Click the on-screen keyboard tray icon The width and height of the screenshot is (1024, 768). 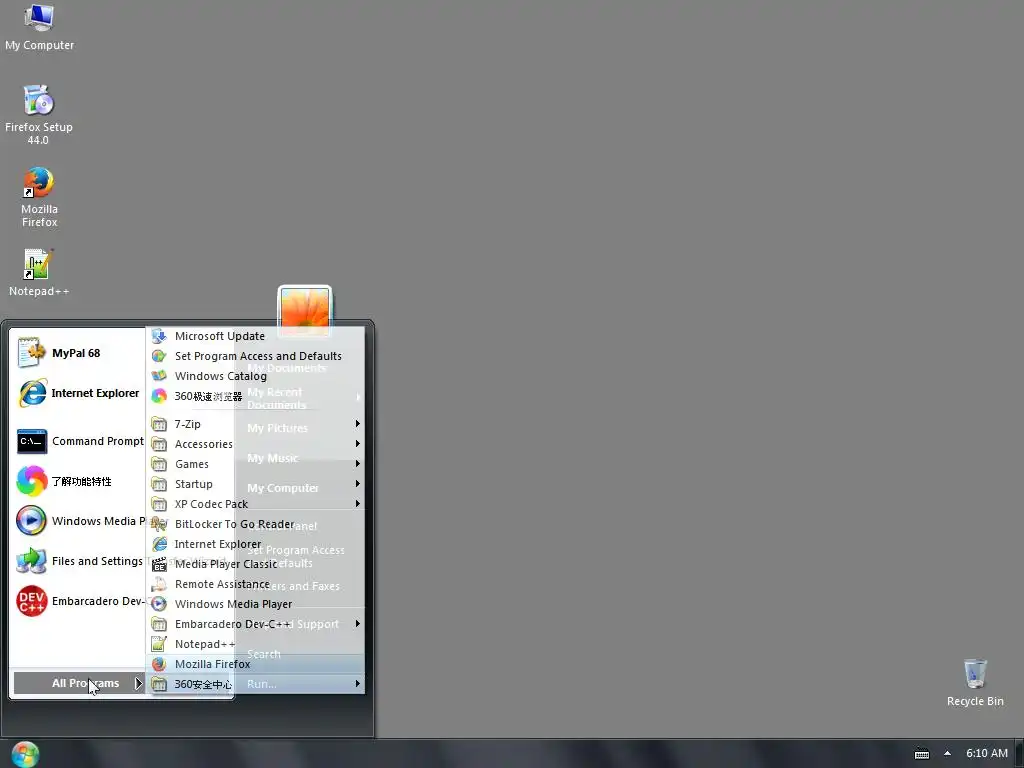[x=921, y=754]
